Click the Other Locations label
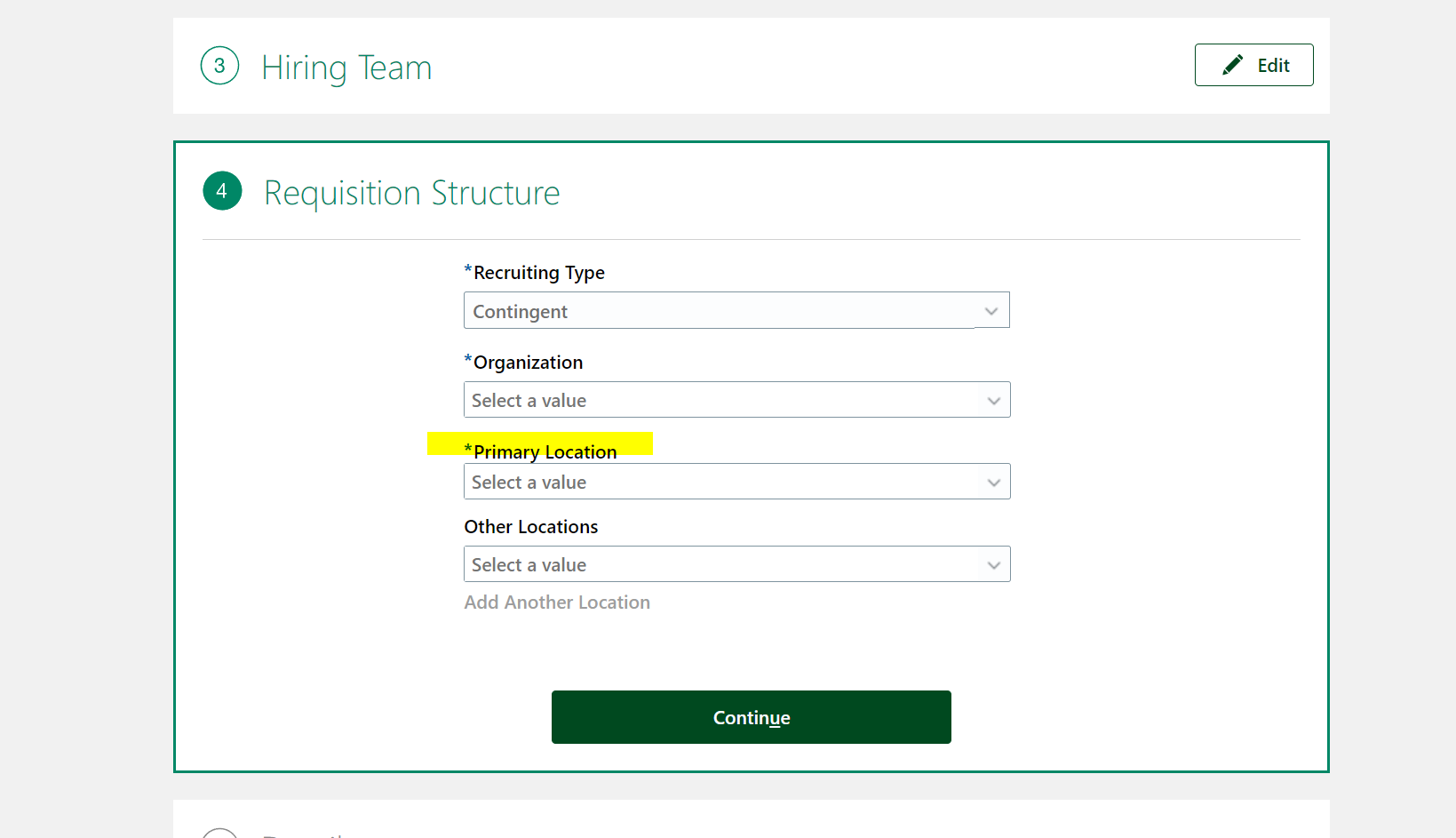1456x838 pixels. [x=530, y=526]
